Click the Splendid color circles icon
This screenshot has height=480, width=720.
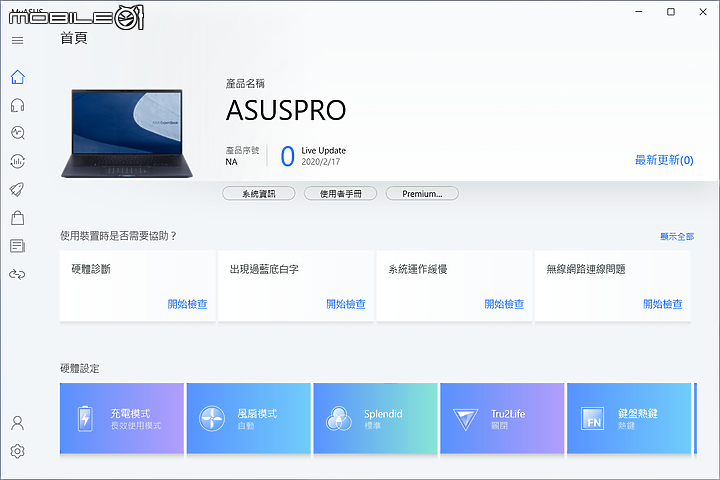click(338, 418)
